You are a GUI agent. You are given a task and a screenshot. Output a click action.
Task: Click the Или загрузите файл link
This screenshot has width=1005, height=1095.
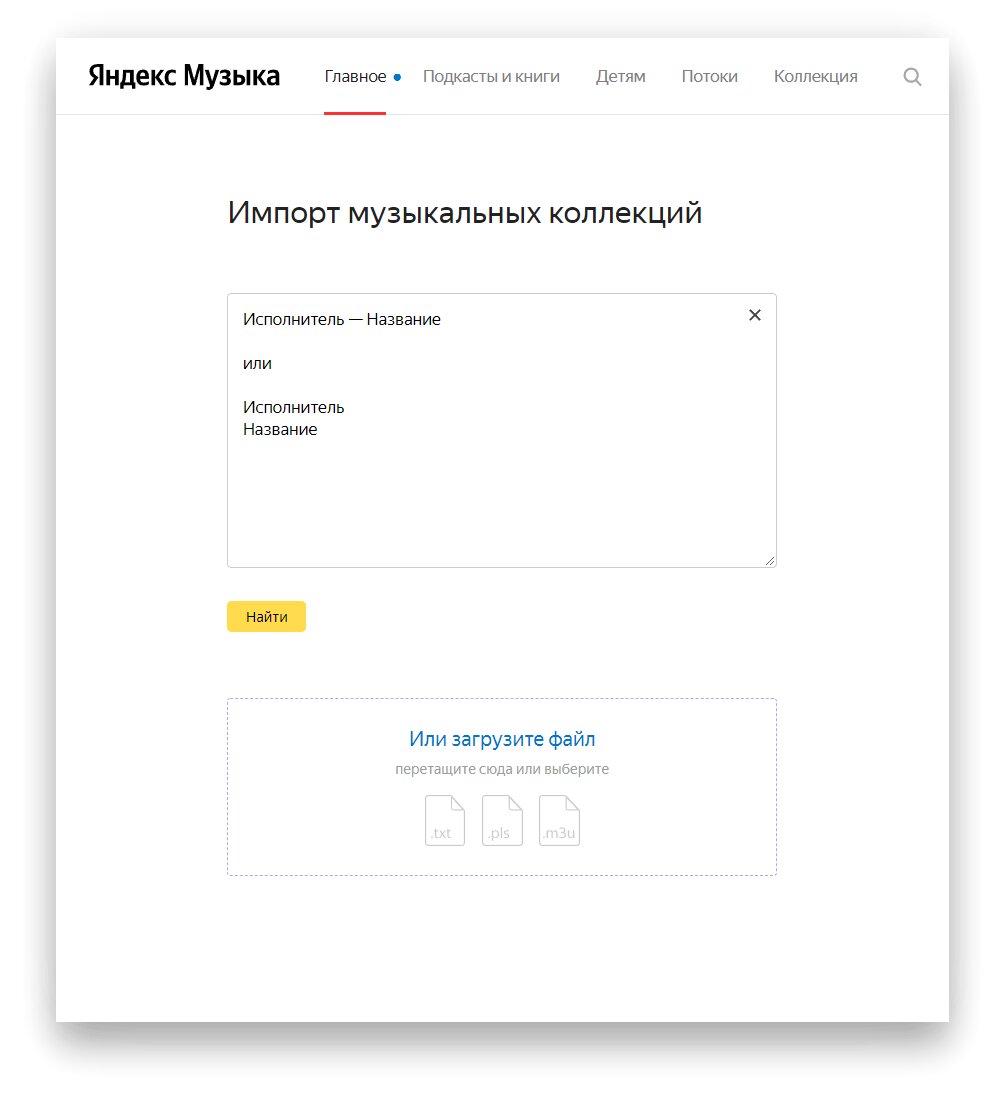[502, 739]
